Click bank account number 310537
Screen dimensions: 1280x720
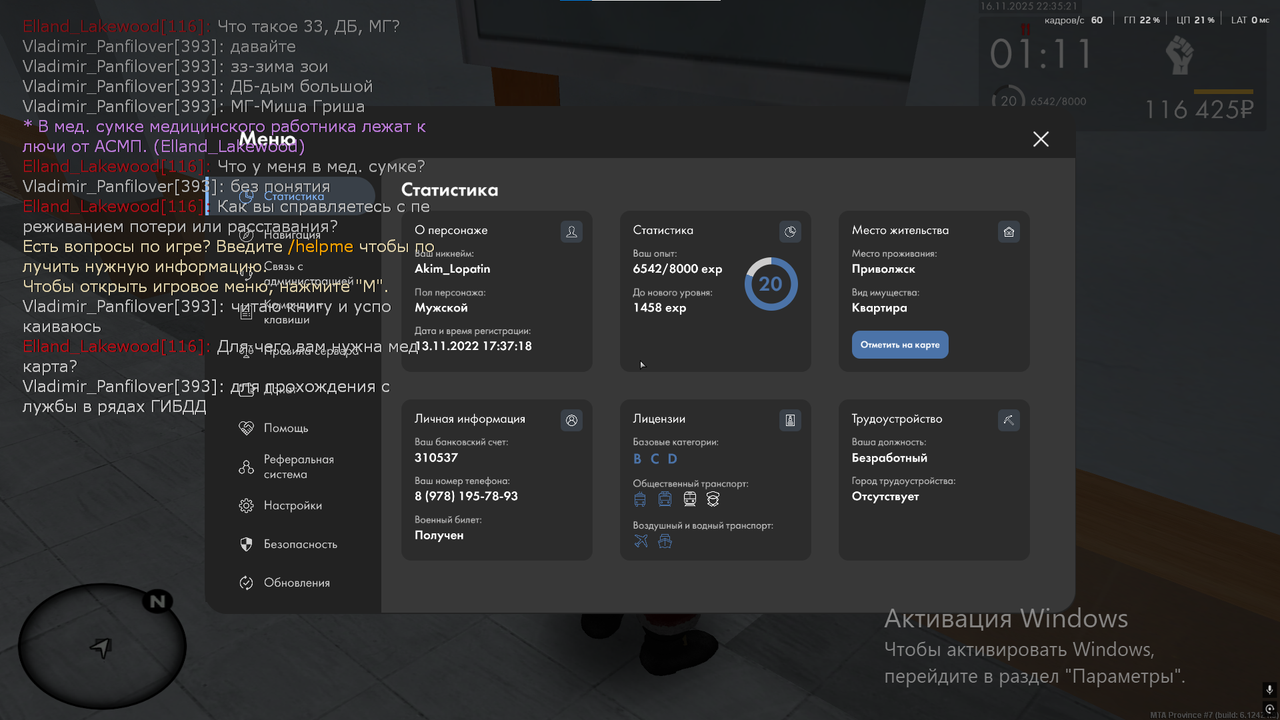point(436,458)
